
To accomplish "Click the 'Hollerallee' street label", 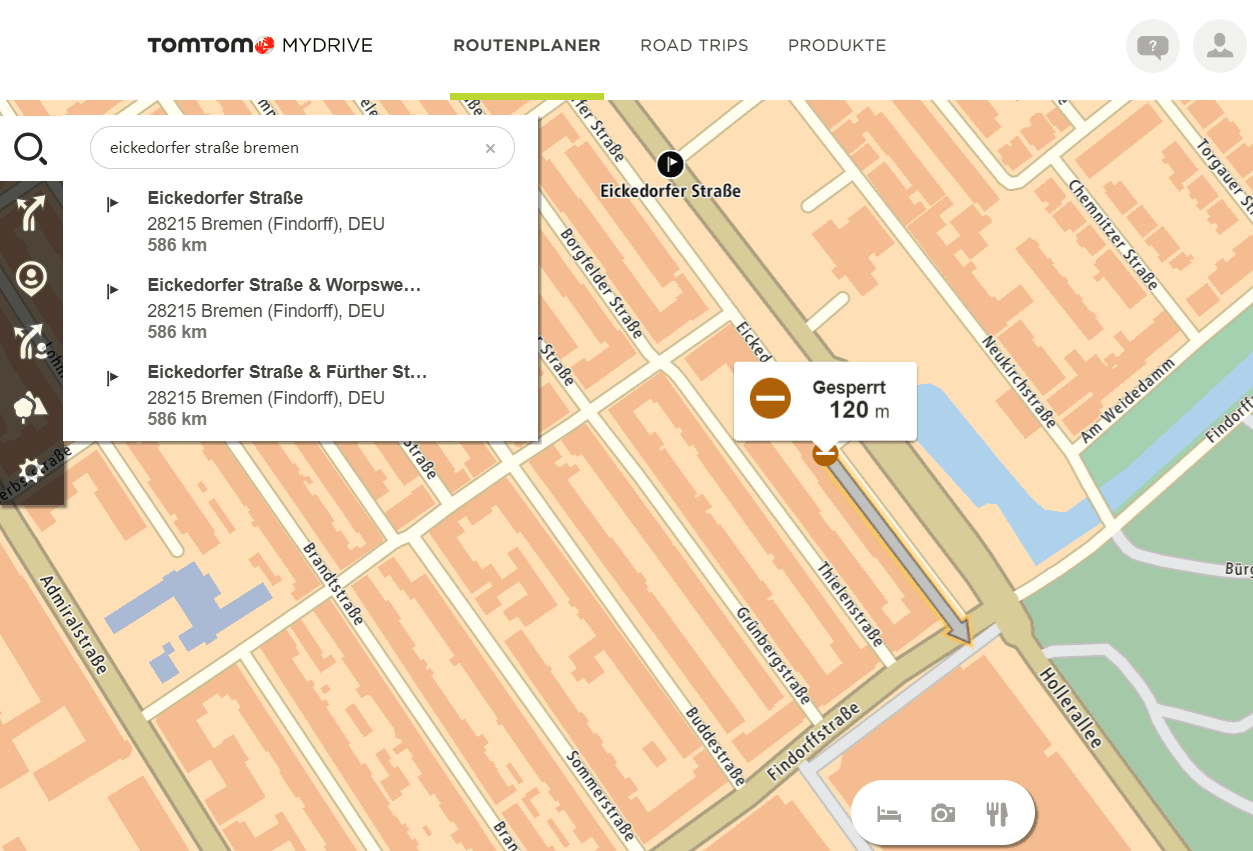I will (1071, 708).
